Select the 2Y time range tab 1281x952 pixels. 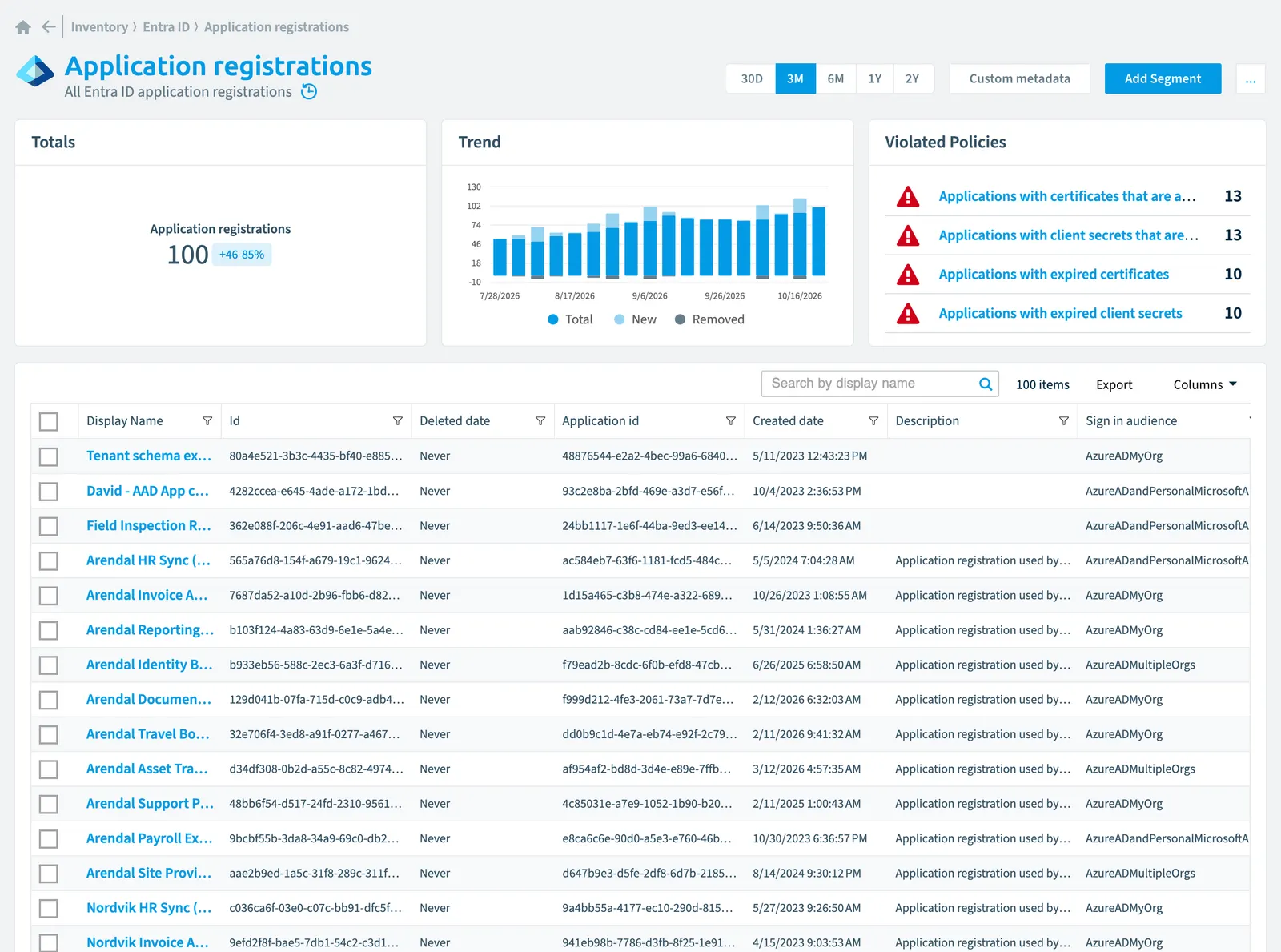point(913,79)
